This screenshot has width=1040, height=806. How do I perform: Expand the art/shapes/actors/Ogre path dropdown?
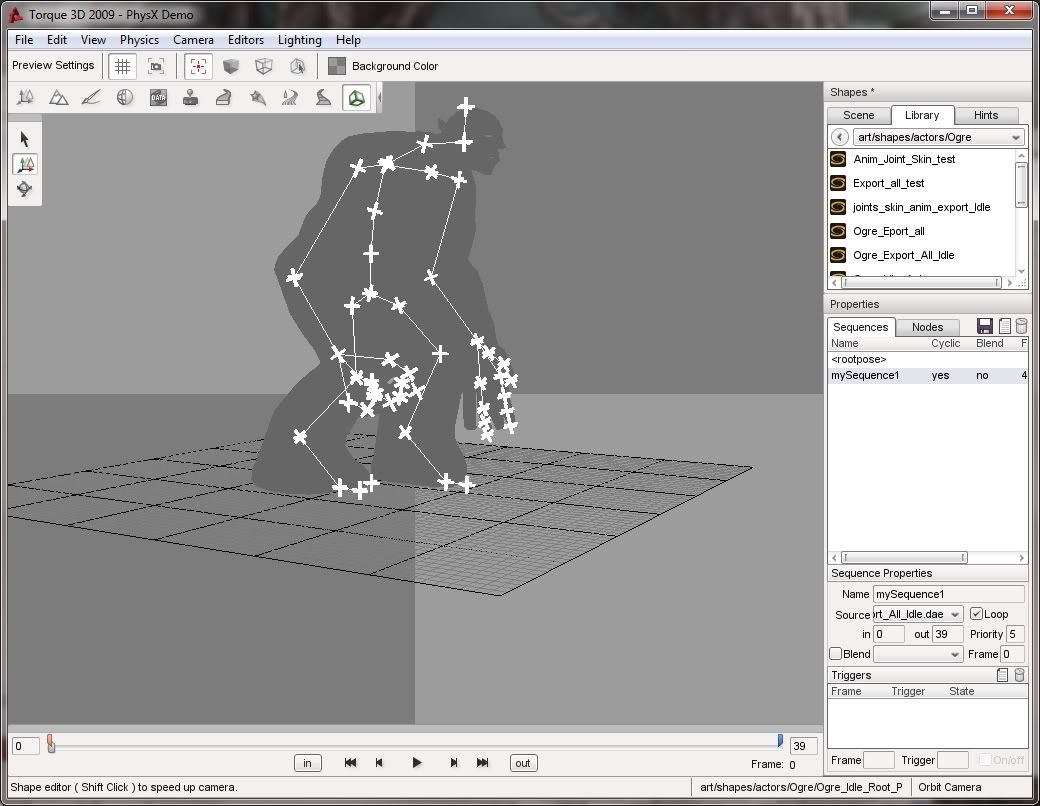coord(1016,137)
